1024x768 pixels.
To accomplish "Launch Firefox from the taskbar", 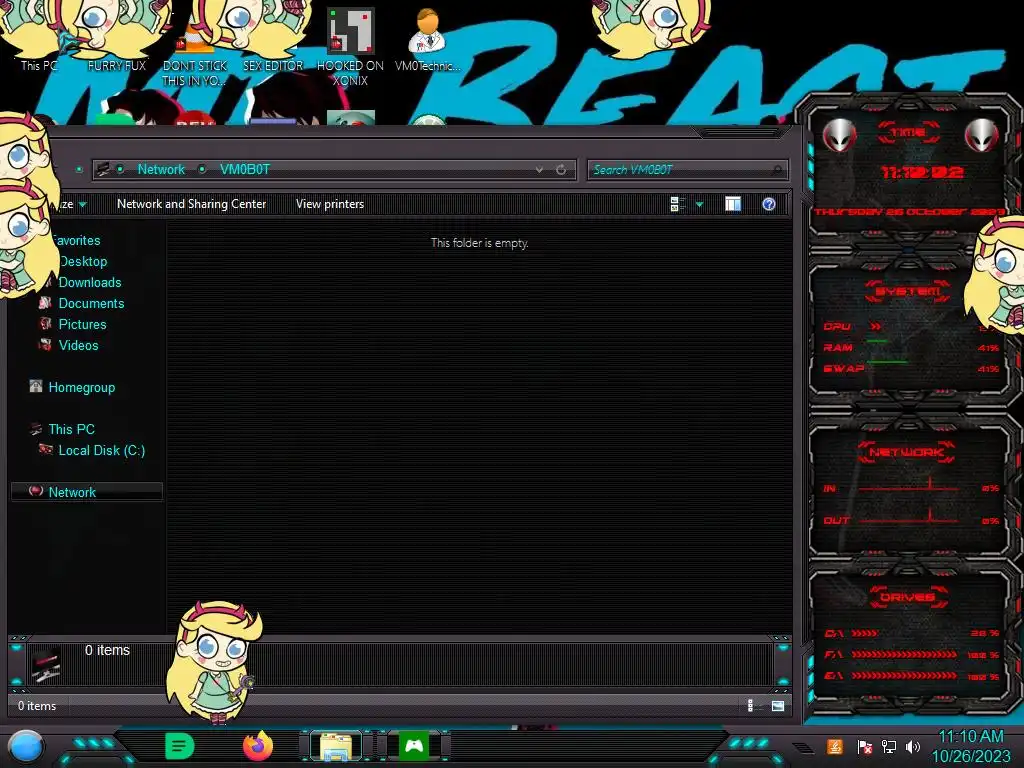I will coord(258,746).
